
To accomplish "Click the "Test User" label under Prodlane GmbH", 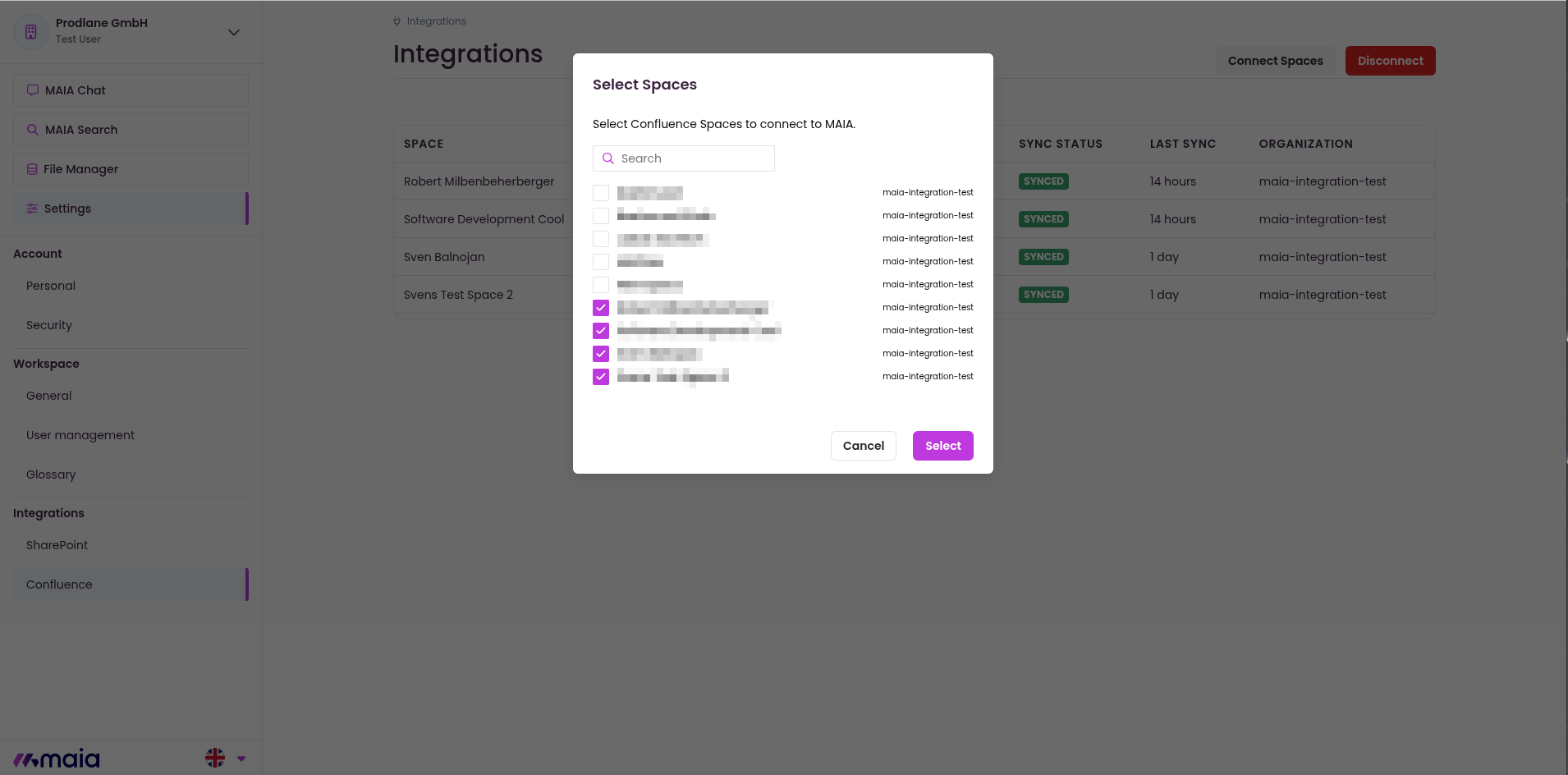I will (78, 39).
